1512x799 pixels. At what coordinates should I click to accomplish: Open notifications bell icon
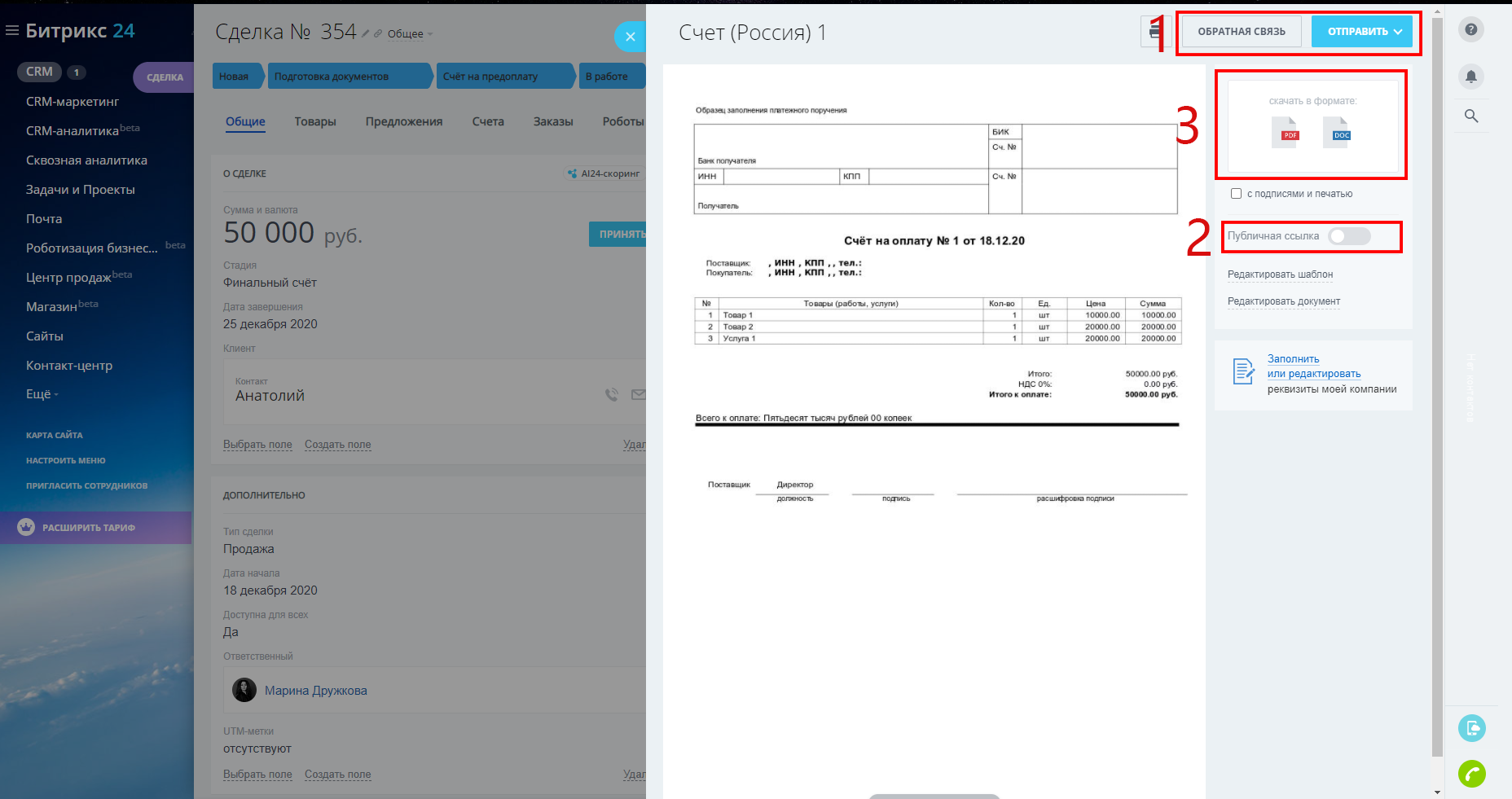1470,77
